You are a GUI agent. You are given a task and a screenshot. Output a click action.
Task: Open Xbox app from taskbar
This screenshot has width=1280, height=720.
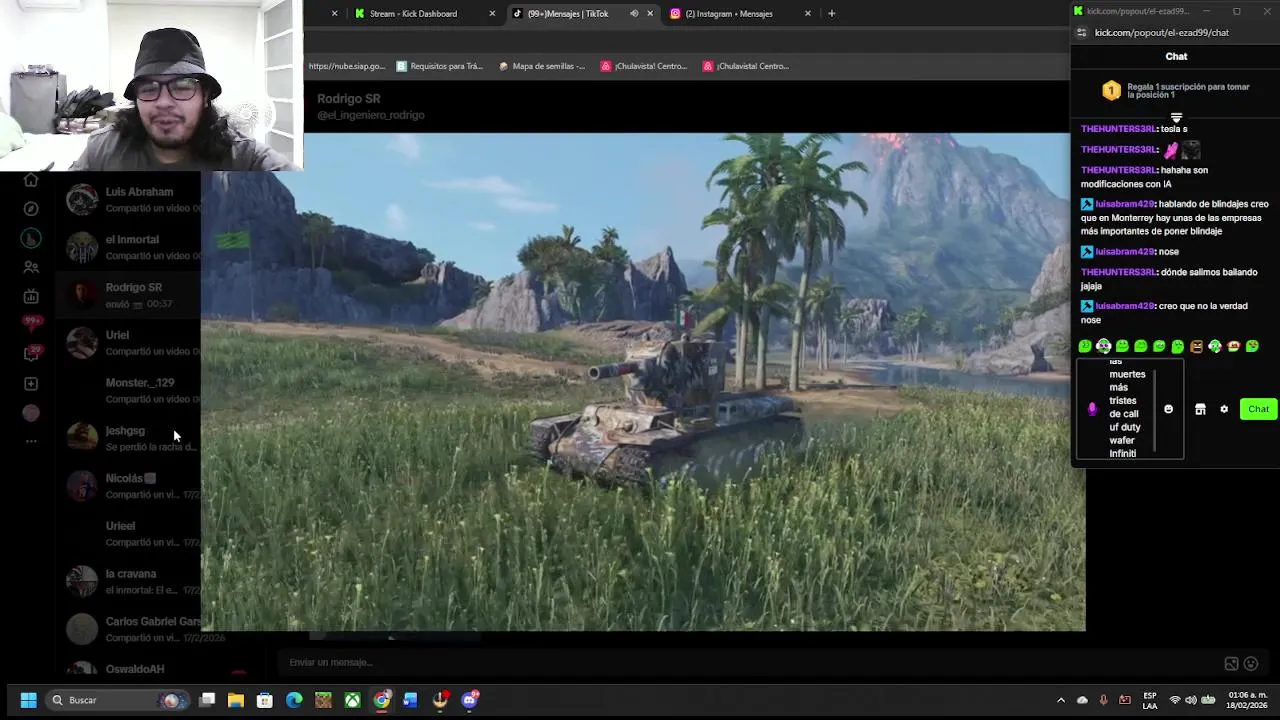(352, 700)
